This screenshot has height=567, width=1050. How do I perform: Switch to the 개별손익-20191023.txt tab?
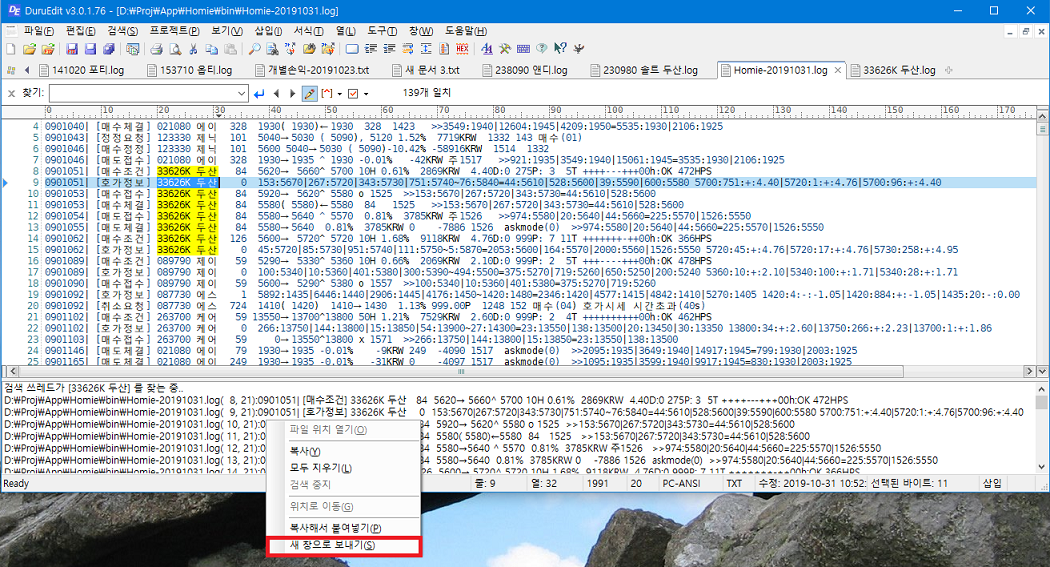313,70
